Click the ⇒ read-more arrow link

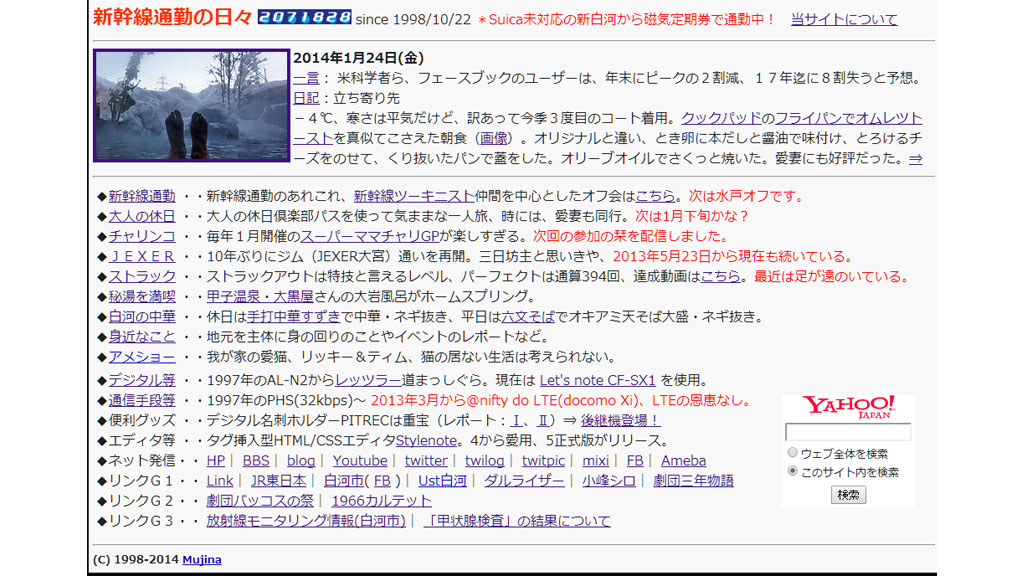[916, 159]
